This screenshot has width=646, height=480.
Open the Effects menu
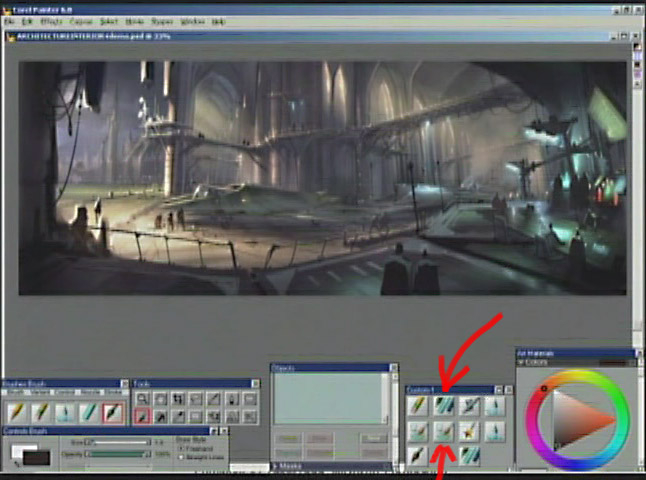51,21
